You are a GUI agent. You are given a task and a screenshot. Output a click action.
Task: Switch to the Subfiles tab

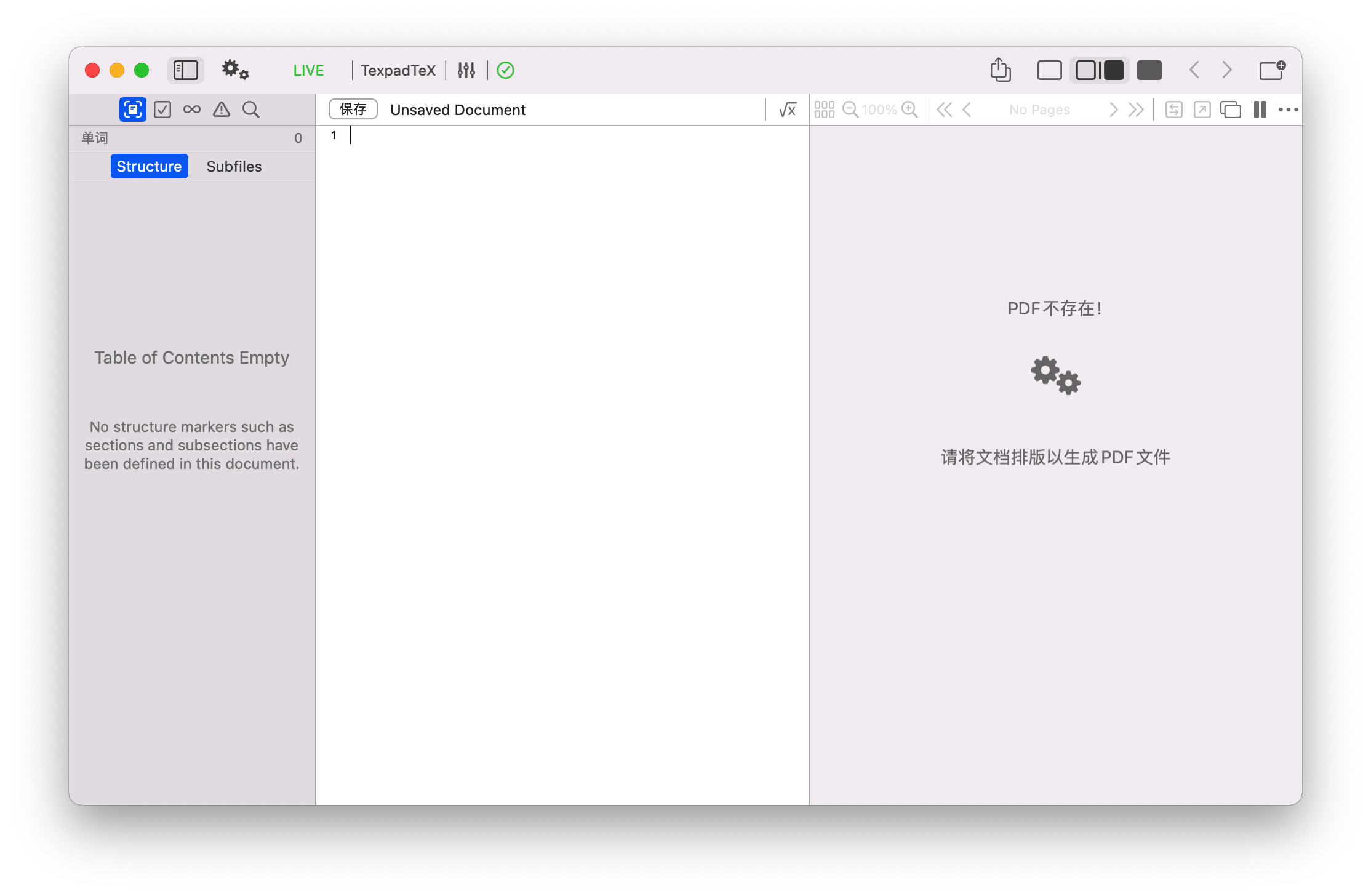click(x=234, y=166)
